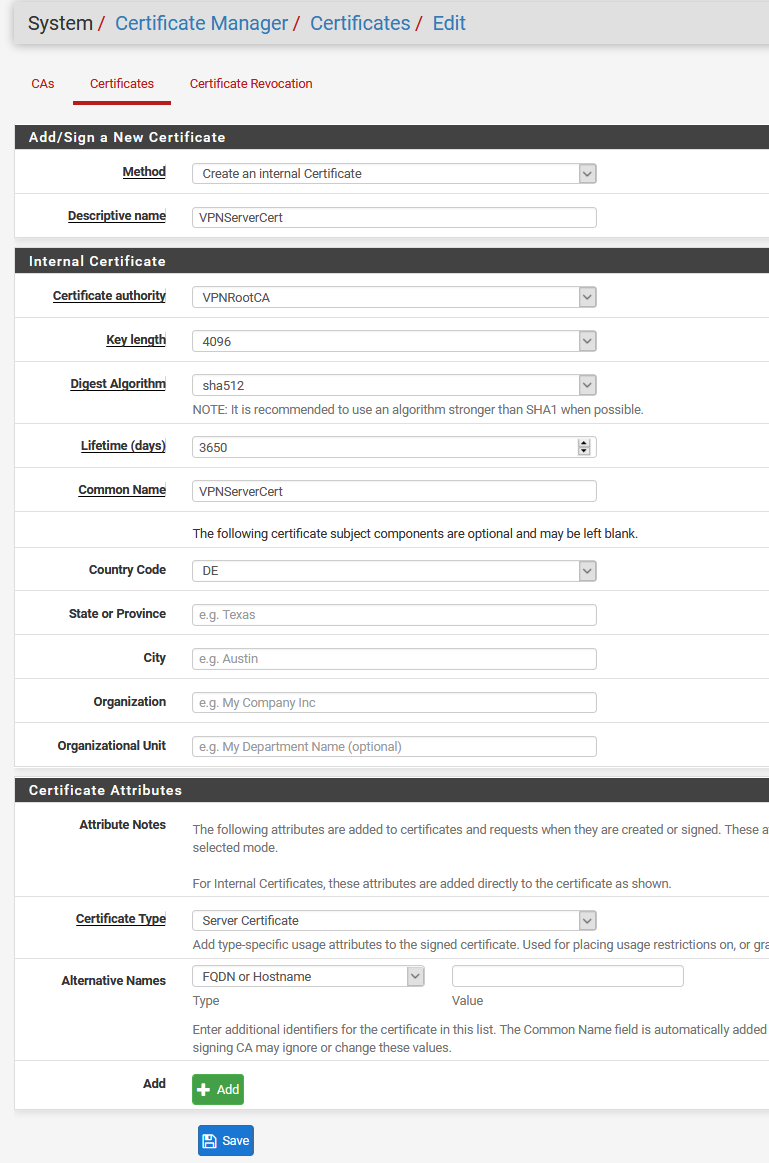Focus the Organization text field
Viewport: 769px width, 1163px height.
click(x=394, y=703)
